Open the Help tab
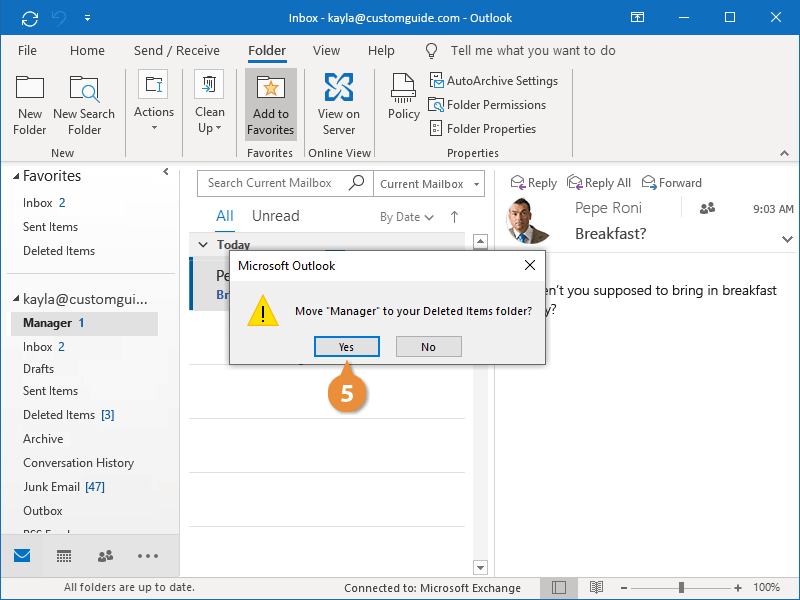Screen dimensions: 800x600 coord(381,51)
